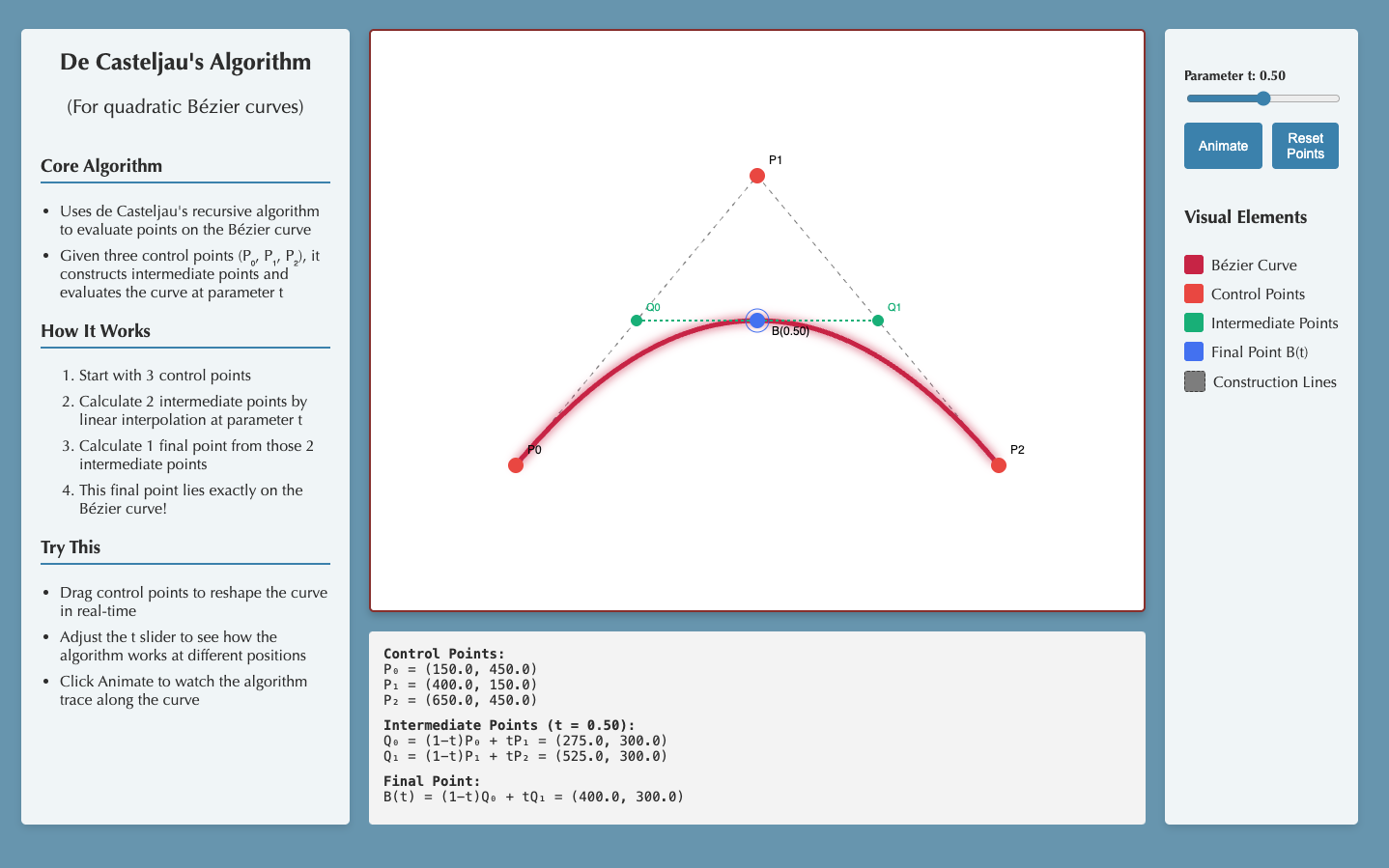Click the De Casteljau's Algorithm title
Viewport: 1389px width, 868px height.
pos(185,62)
